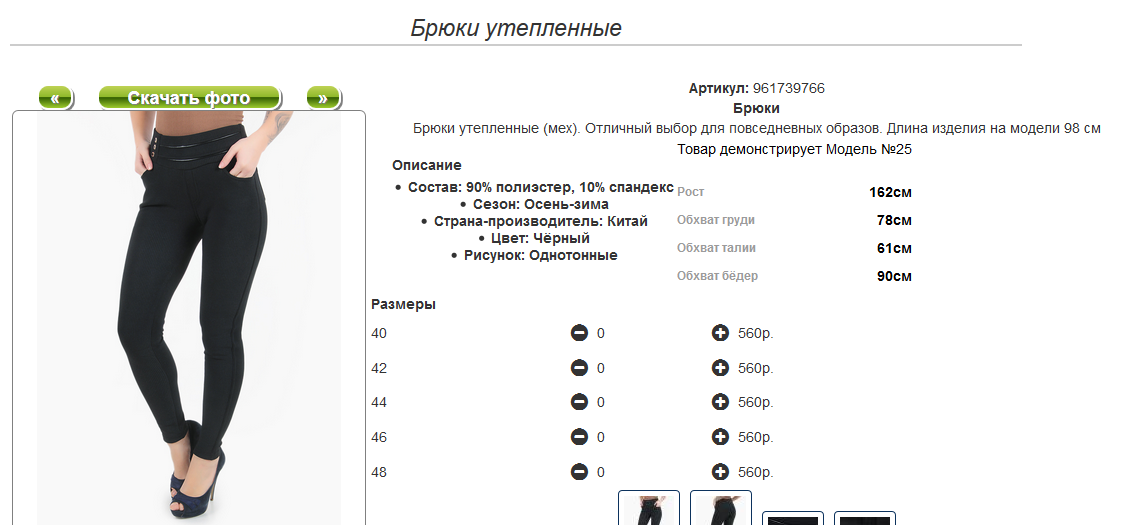The image size is (1121, 525).
Task: Click the size 46 label
Action: 379,438
